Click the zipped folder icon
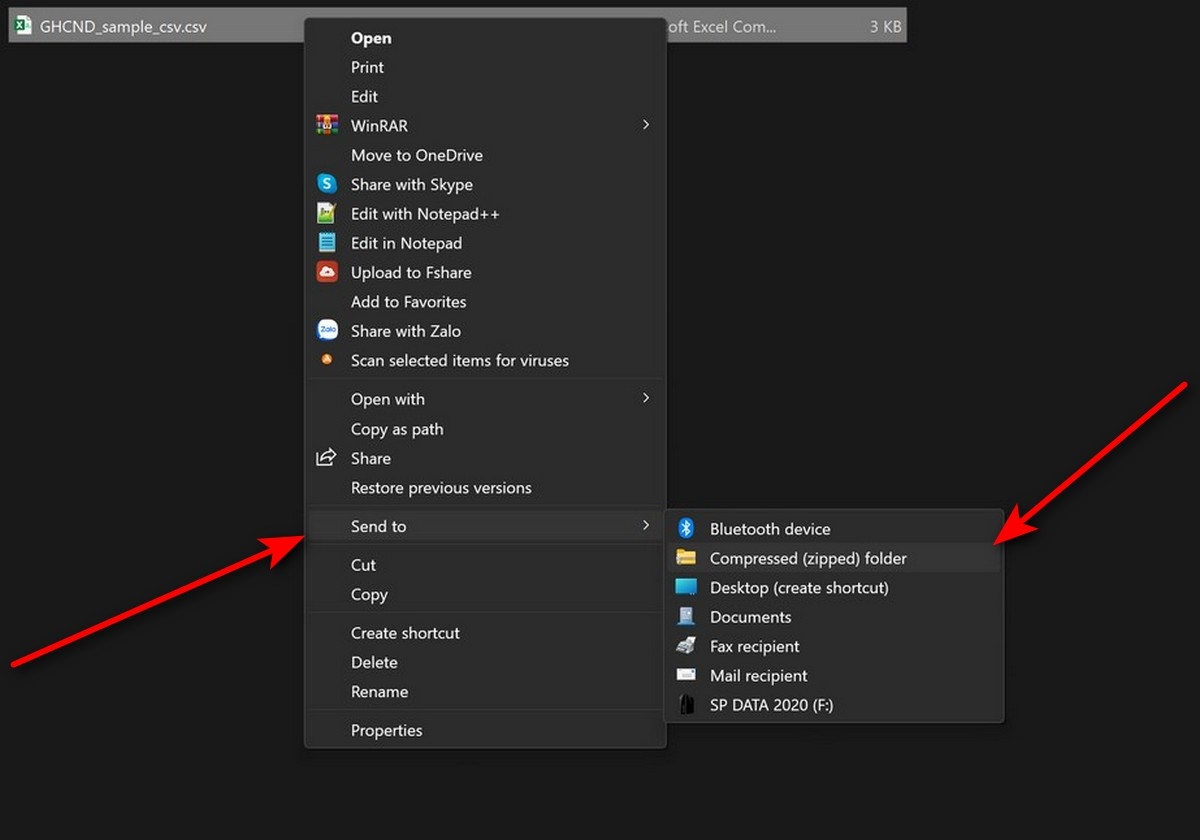1200x840 pixels. pos(686,558)
